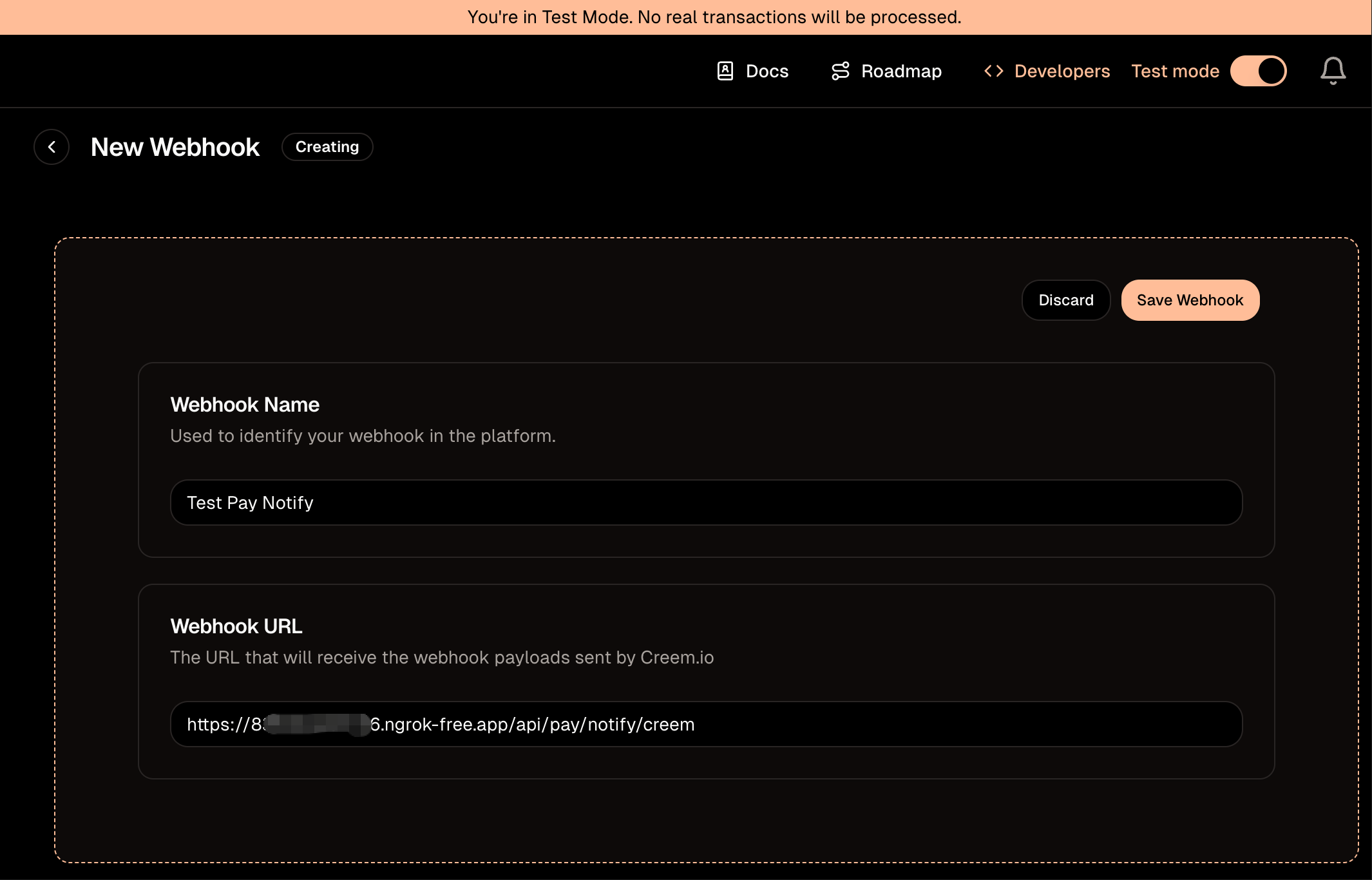
Task: Click the Webhook Name section heading
Action: tap(245, 405)
